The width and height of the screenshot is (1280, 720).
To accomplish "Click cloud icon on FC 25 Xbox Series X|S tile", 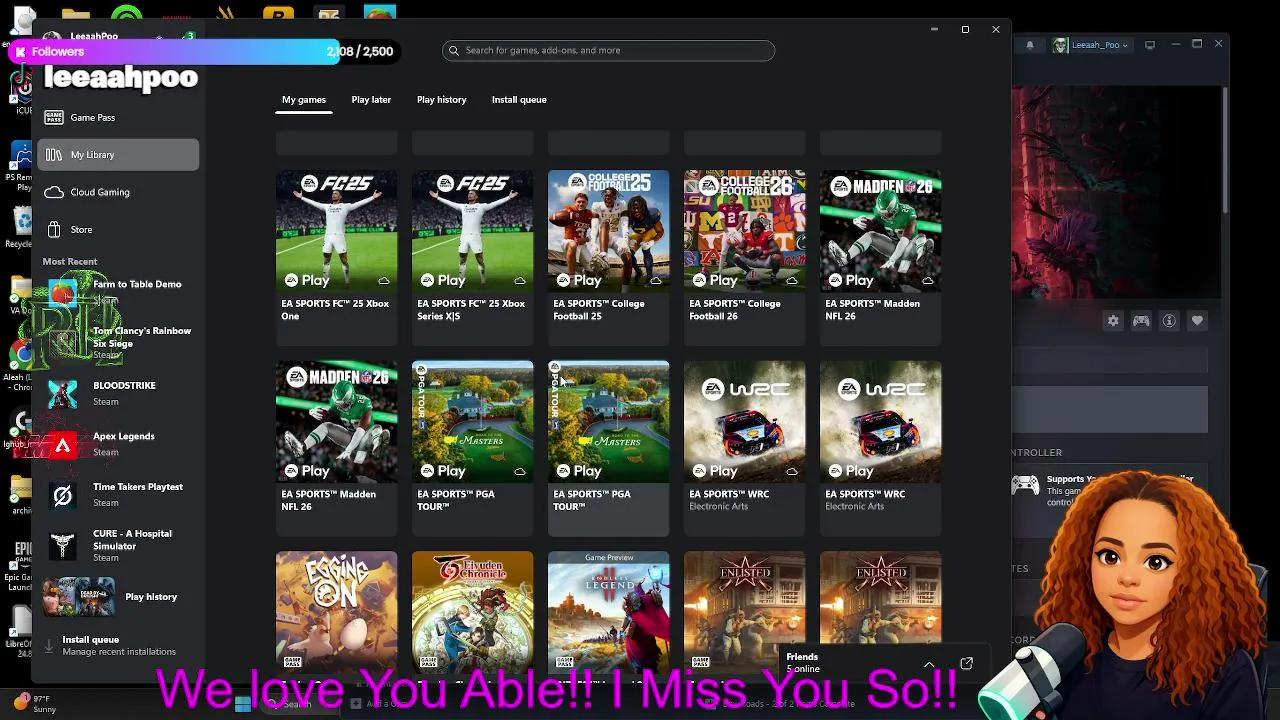I will (x=519, y=281).
